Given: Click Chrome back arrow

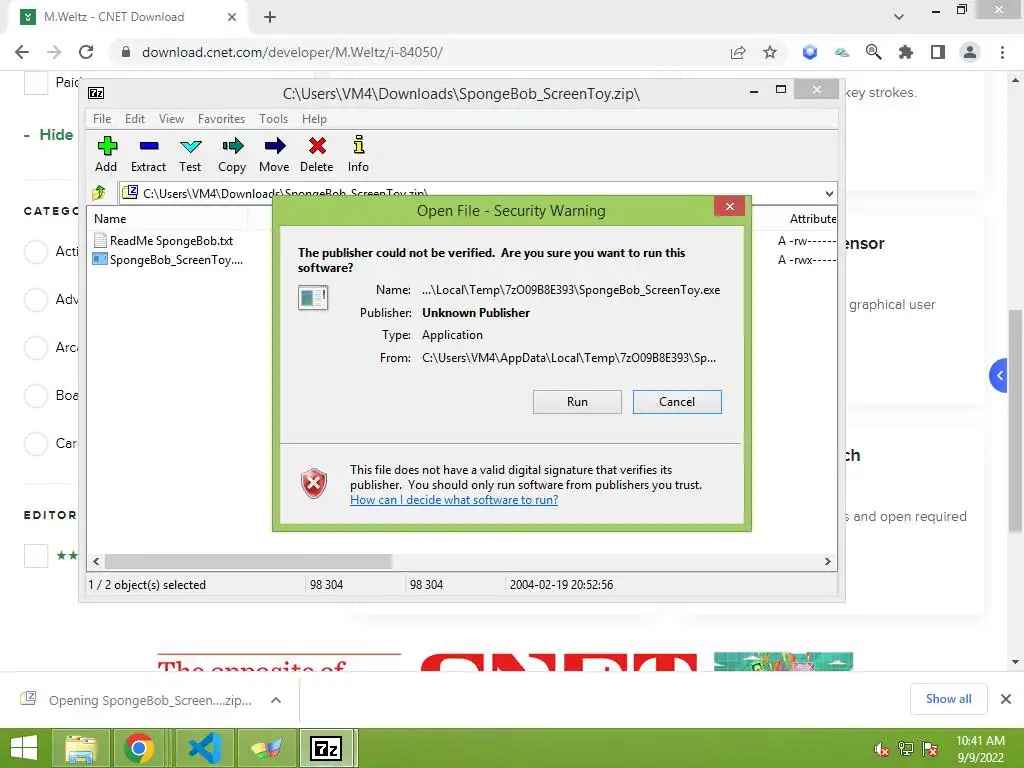Looking at the screenshot, I should 22,52.
